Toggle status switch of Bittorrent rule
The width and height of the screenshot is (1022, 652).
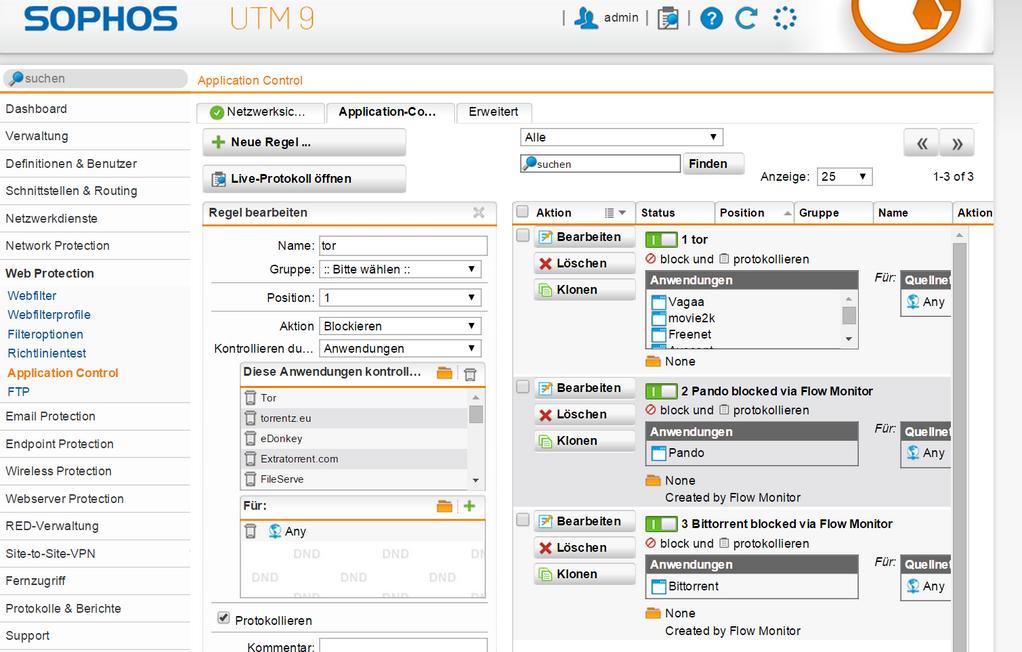[661, 524]
